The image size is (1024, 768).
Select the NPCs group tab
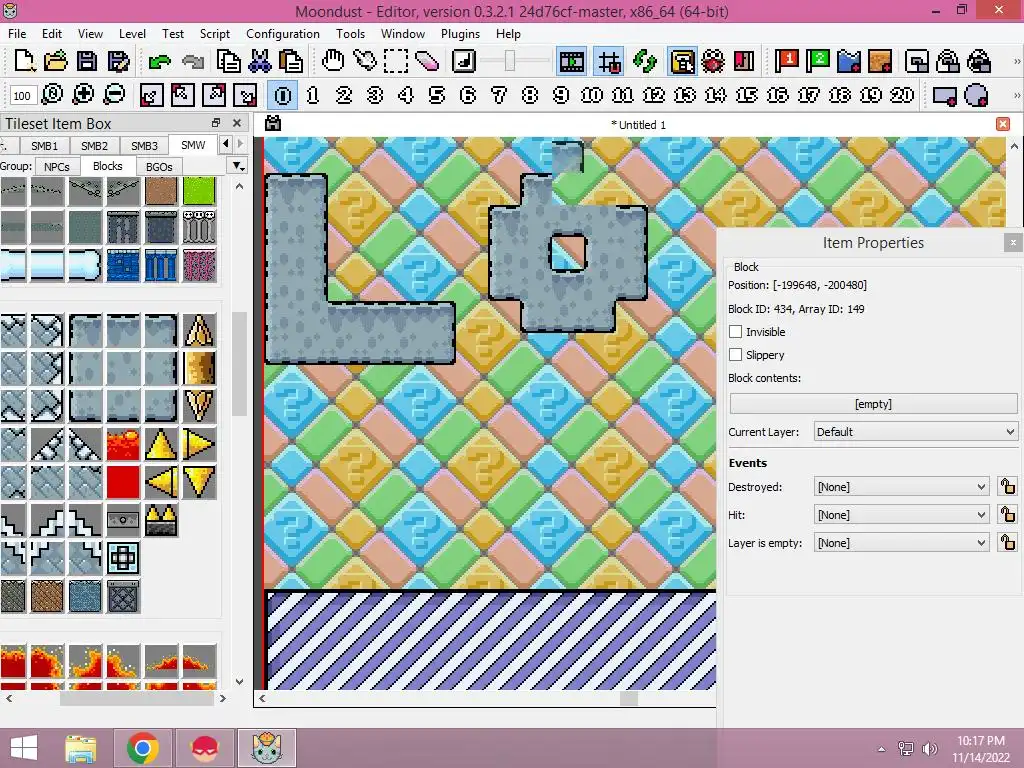(57, 167)
